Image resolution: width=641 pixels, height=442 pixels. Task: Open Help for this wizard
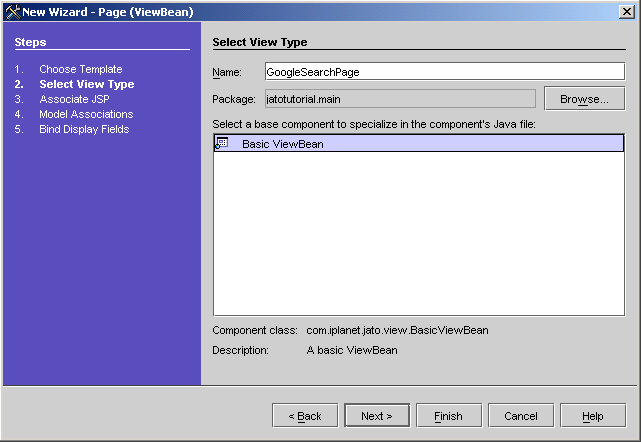tap(593, 416)
